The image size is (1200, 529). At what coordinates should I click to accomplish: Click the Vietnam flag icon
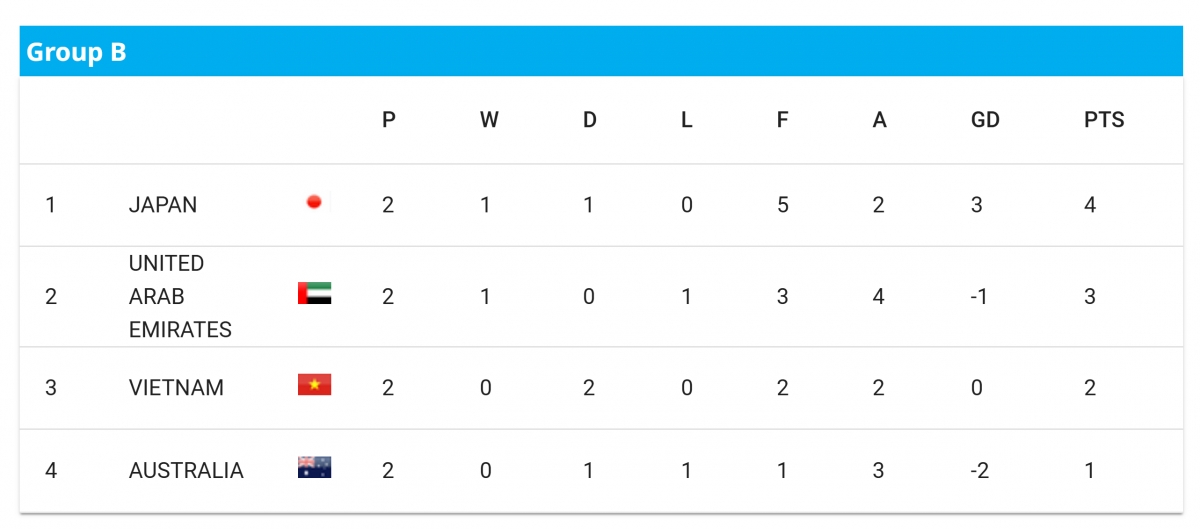[314, 385]
